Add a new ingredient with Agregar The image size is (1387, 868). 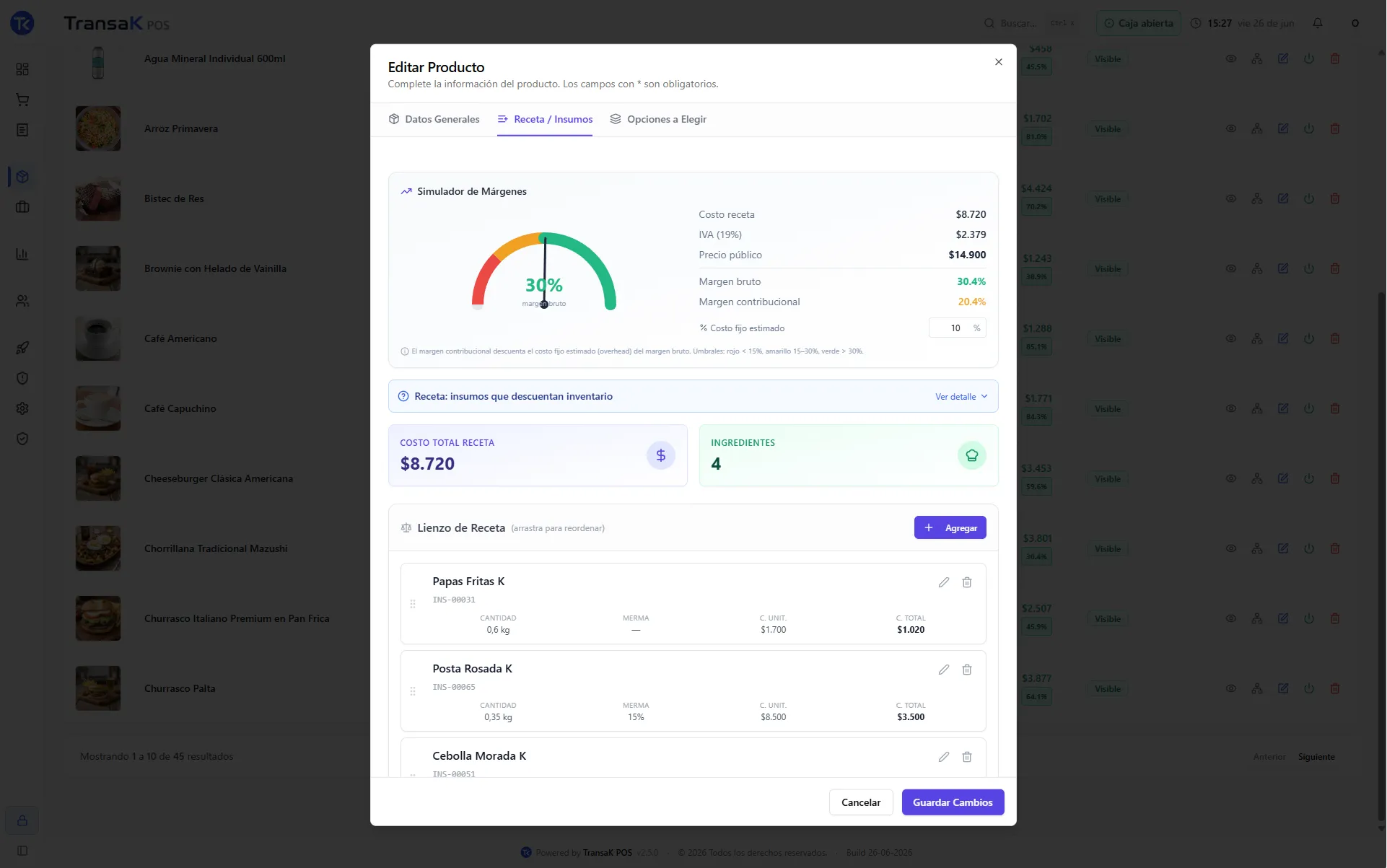pos(950,528)
